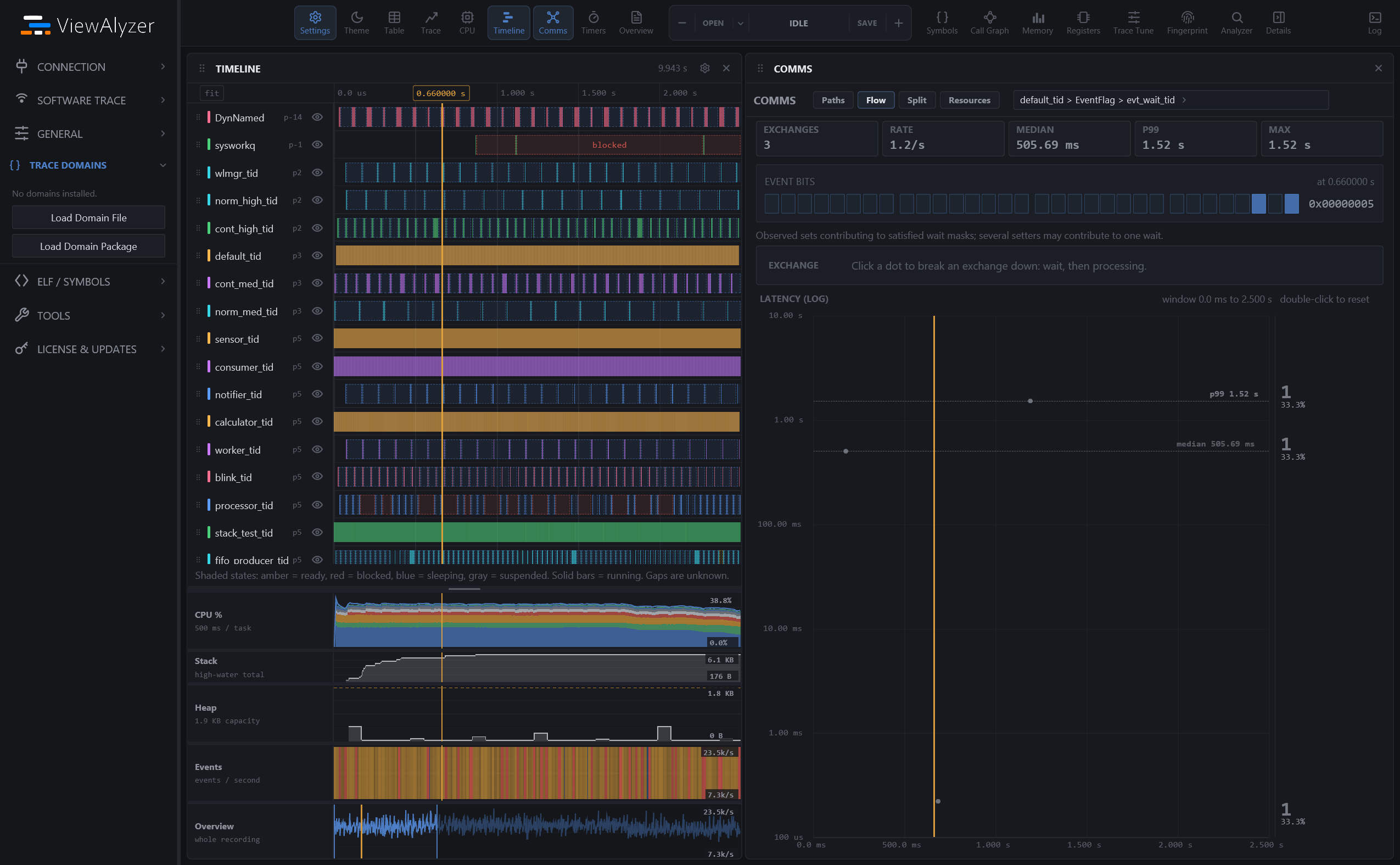Open the Trace Tune icon

1133,23
